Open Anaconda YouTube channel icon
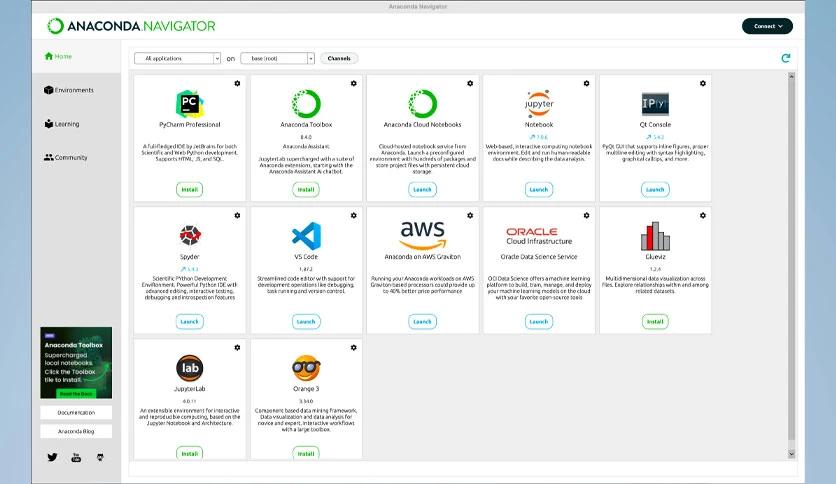836x484 pixels. click(76, 457)
